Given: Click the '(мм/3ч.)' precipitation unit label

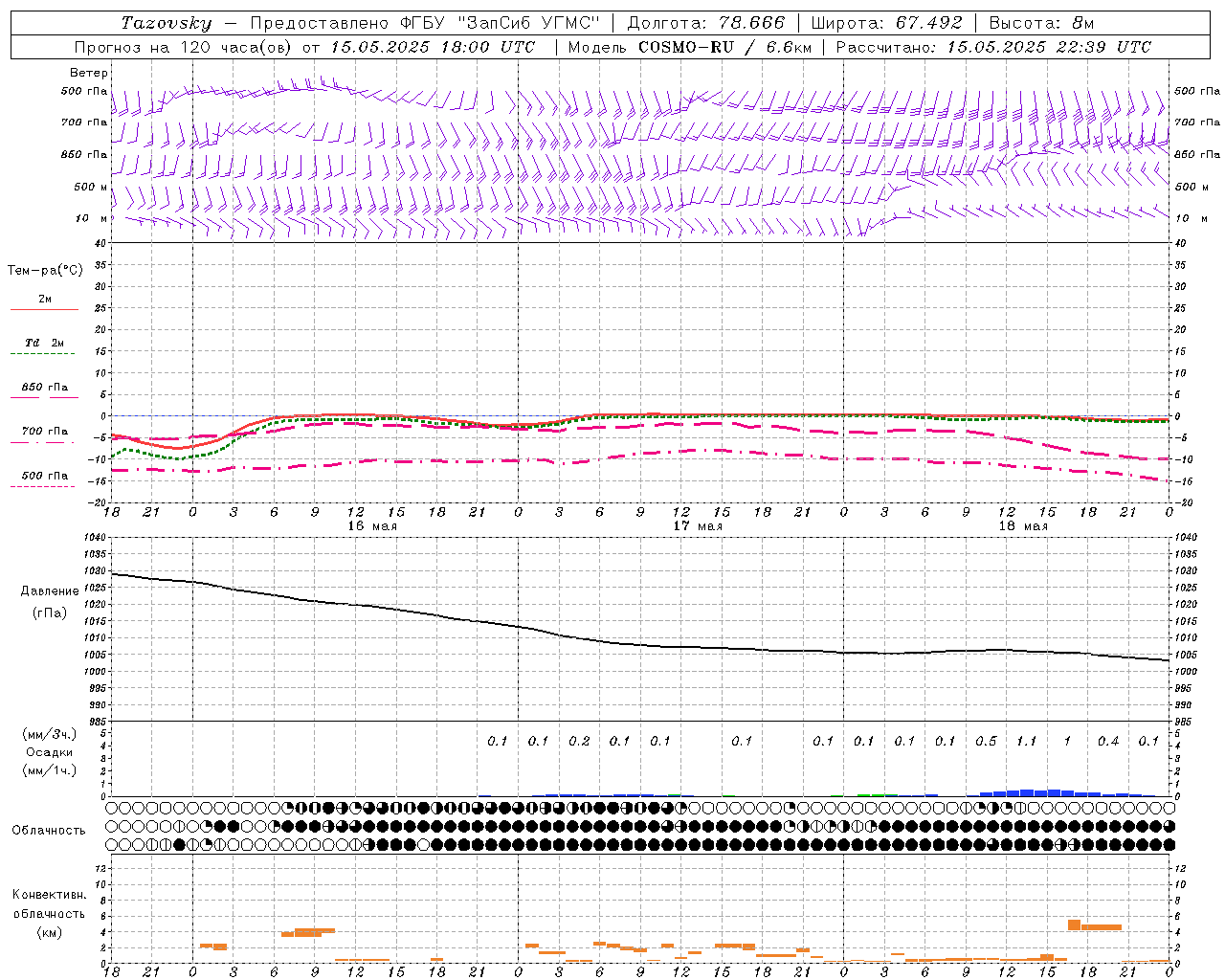Looking at the screenshot, I should [50, 734].
